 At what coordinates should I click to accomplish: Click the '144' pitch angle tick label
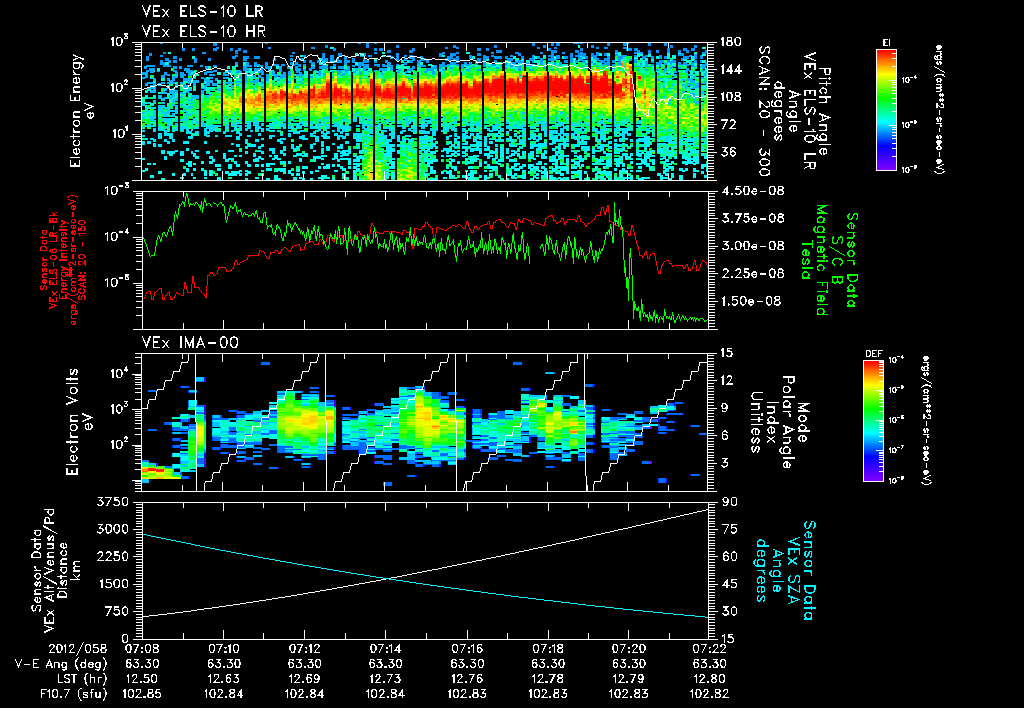(x=729, y=69)
